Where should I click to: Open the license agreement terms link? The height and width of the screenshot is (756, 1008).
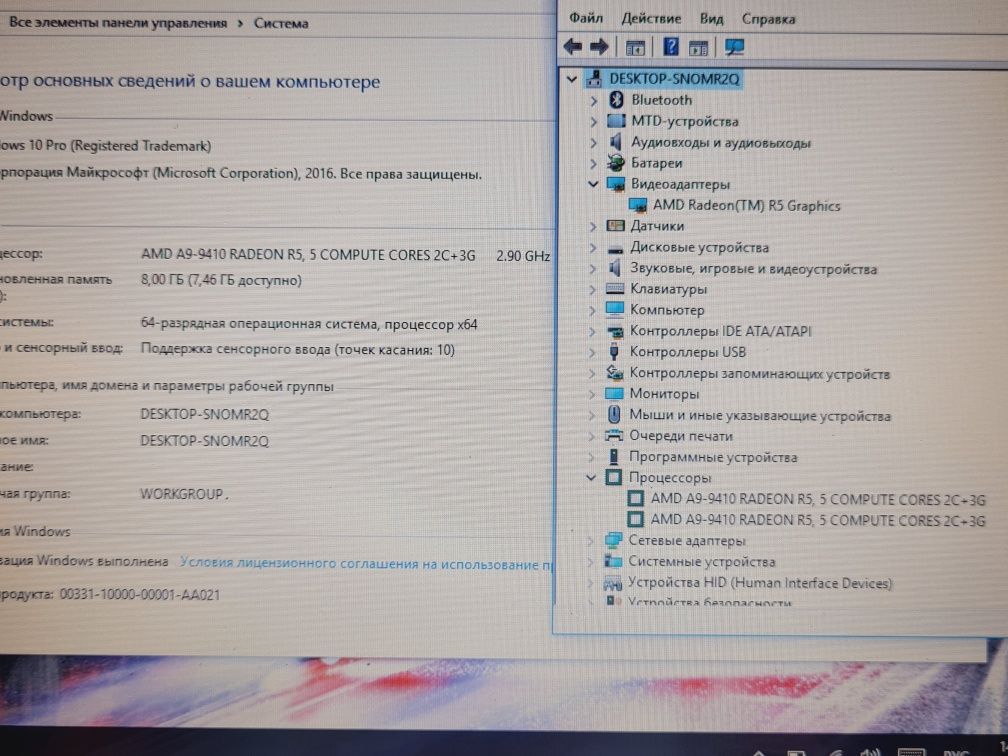point(365,563)
